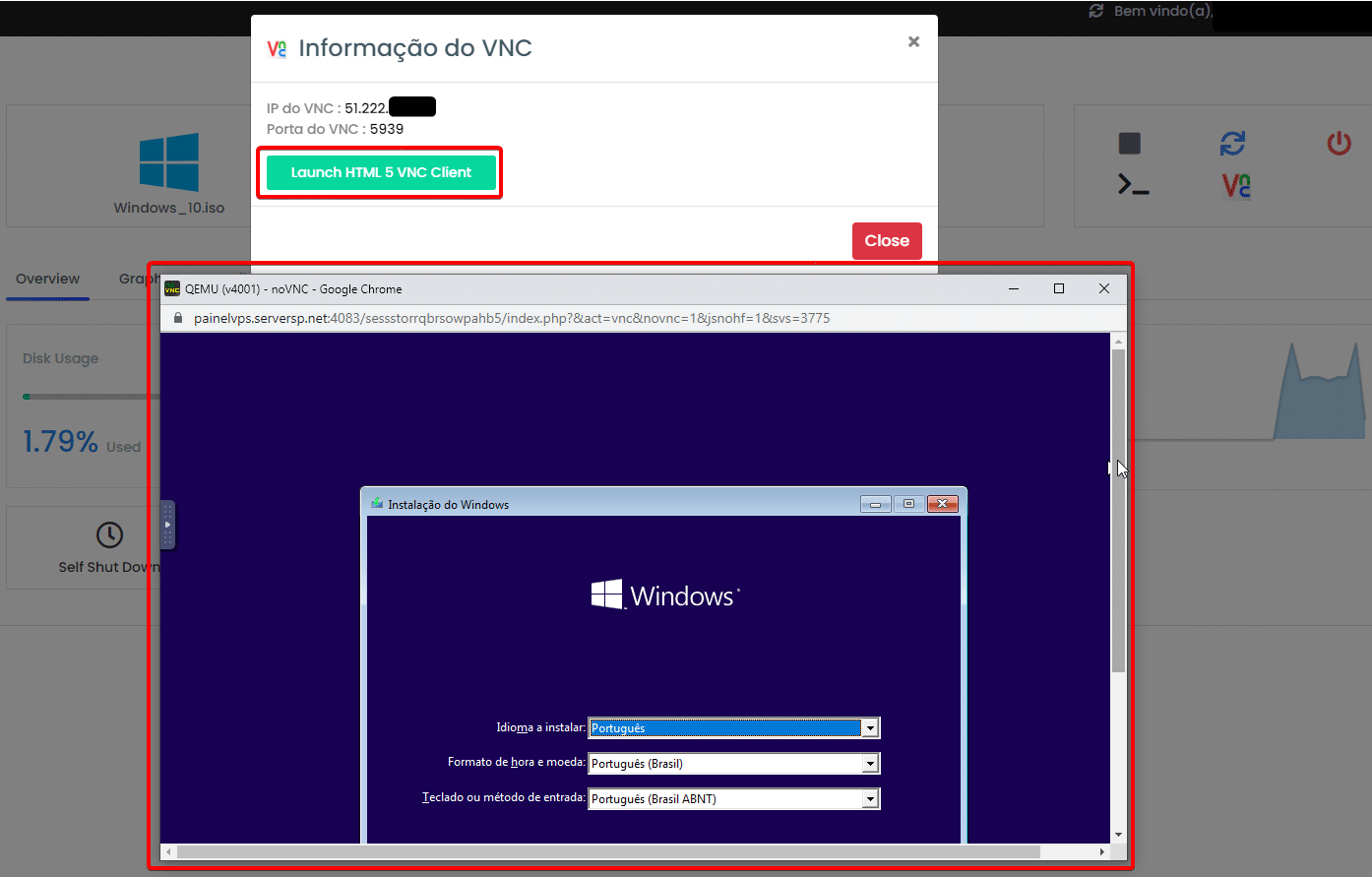Click the red power off icon
Viewport: 1372px width, 877px height.
1339,144
